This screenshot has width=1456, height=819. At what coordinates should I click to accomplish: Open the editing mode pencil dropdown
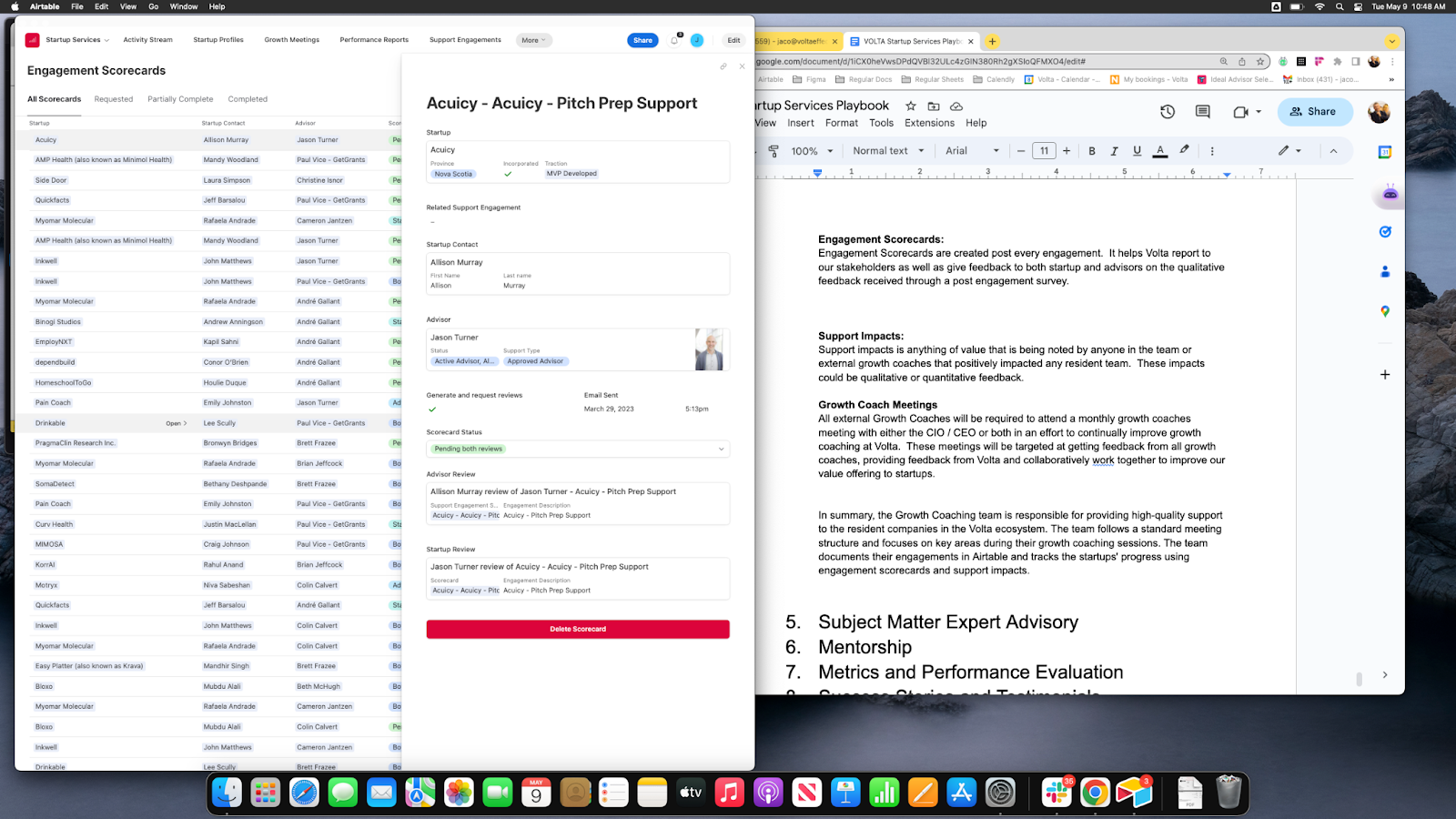(x=1289, y=151)
